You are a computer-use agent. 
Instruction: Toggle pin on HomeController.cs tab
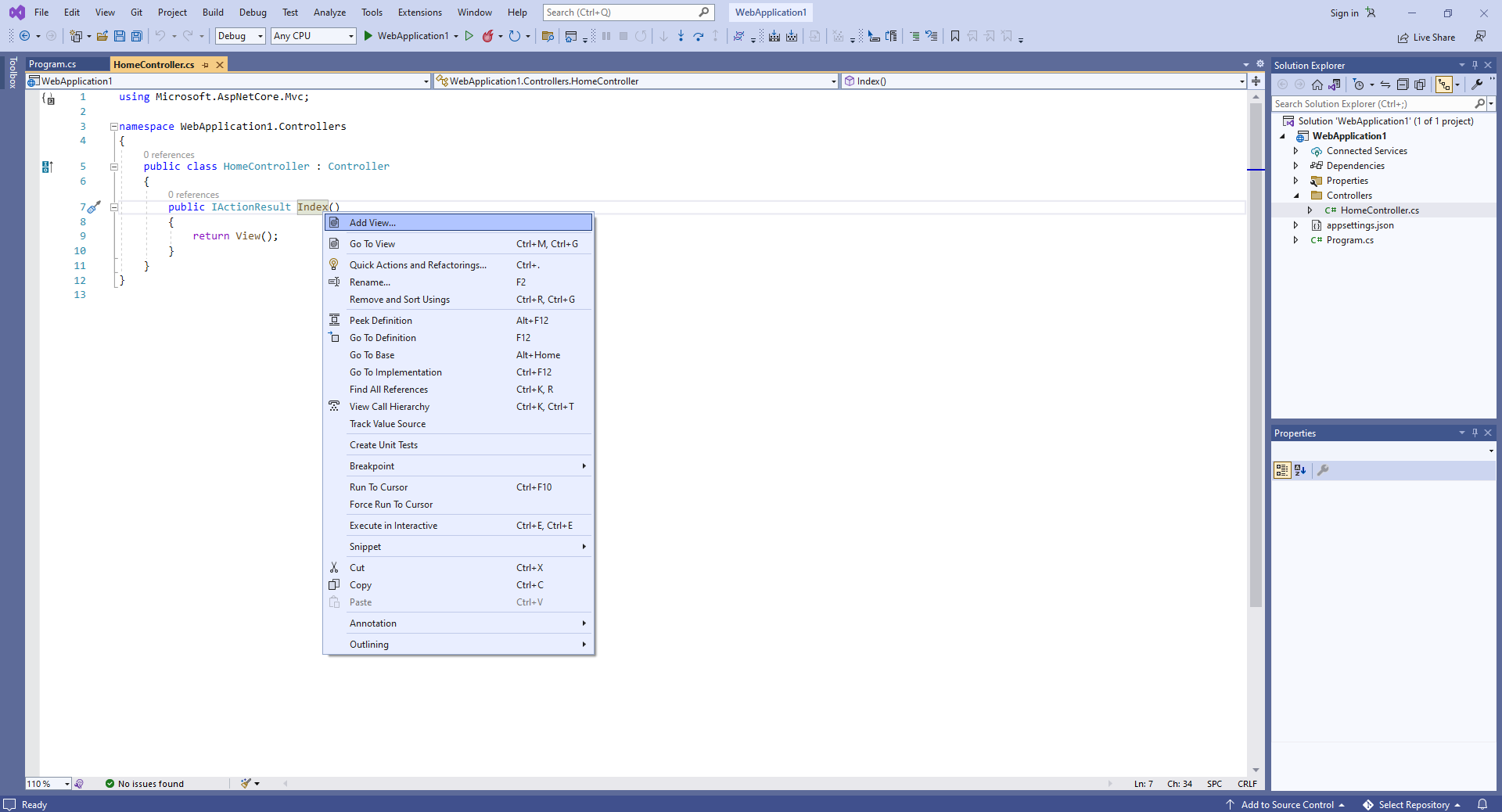tap(206, 65)
